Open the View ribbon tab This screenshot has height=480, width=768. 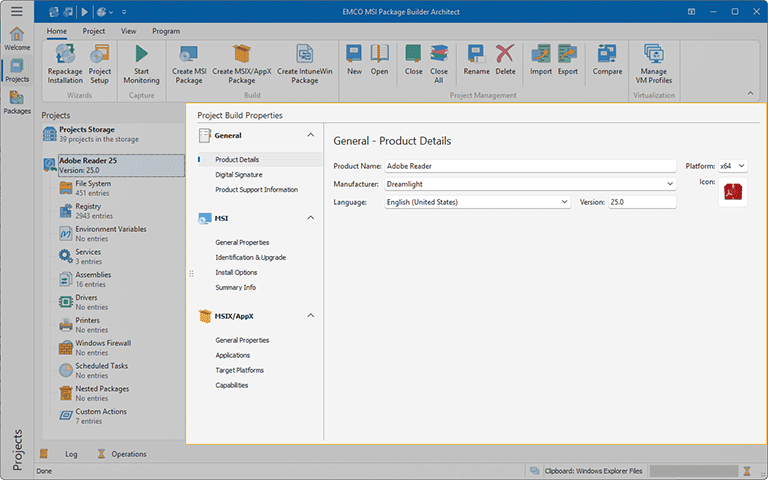128,31
